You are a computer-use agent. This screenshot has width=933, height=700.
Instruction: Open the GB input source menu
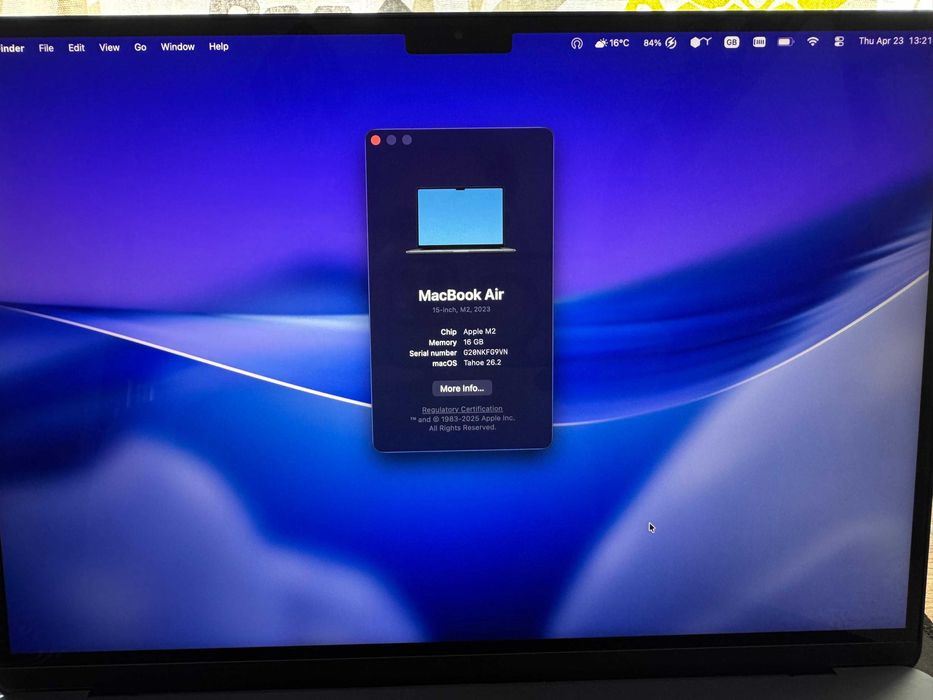(x=731, y=42)
